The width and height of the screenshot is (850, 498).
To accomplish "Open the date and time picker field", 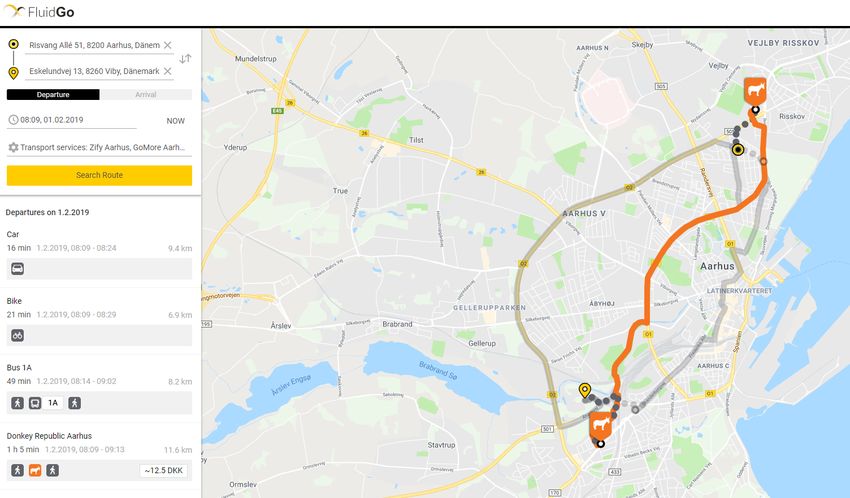I will [72, 120].
